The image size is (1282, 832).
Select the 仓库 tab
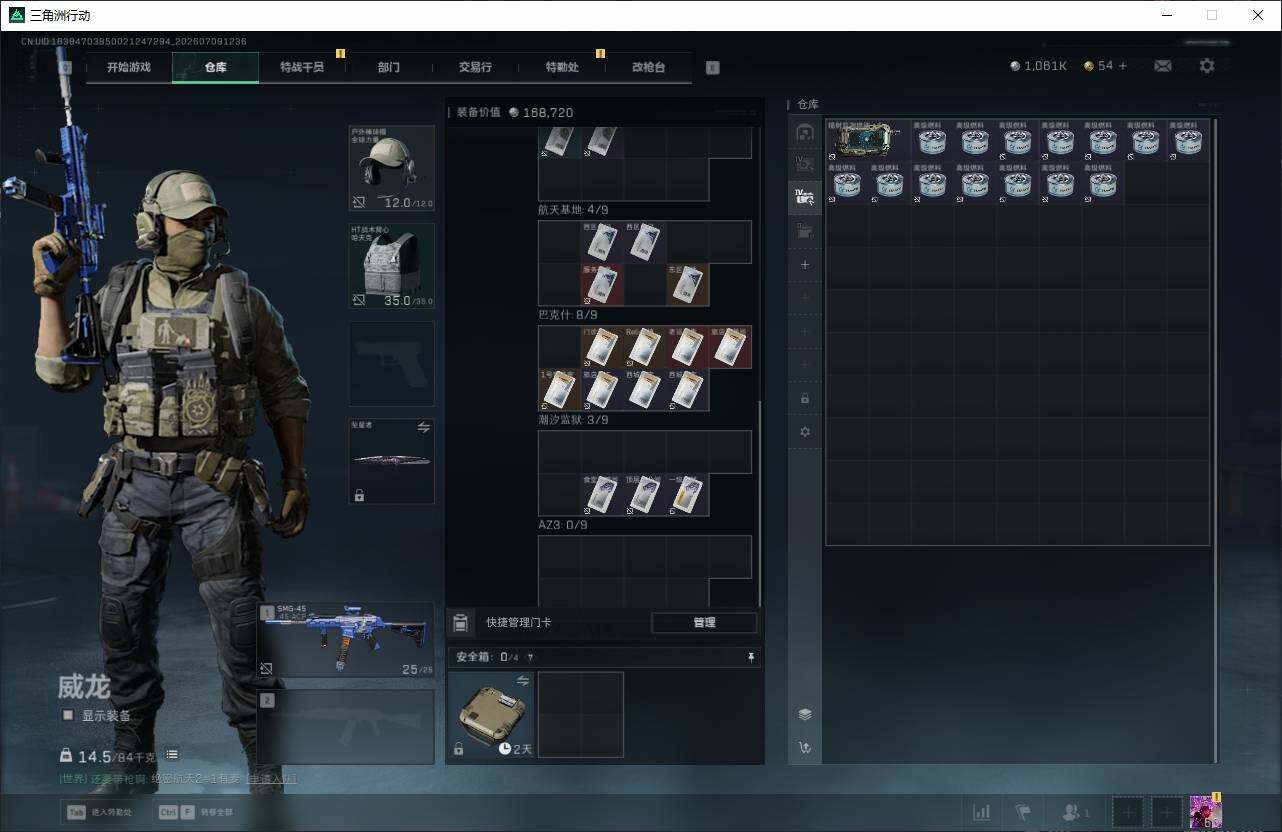click(x=215, y=67)
